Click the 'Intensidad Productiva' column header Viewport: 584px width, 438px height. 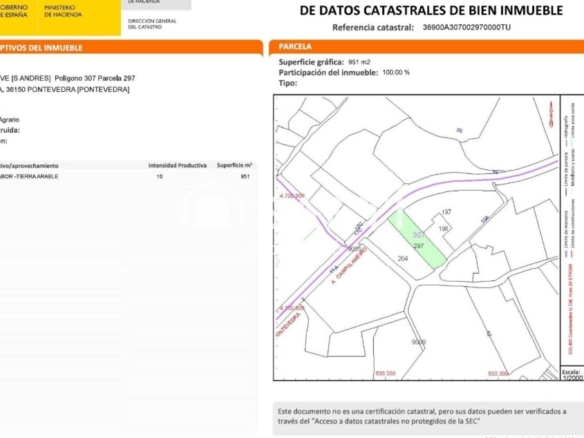coord(177,165)
